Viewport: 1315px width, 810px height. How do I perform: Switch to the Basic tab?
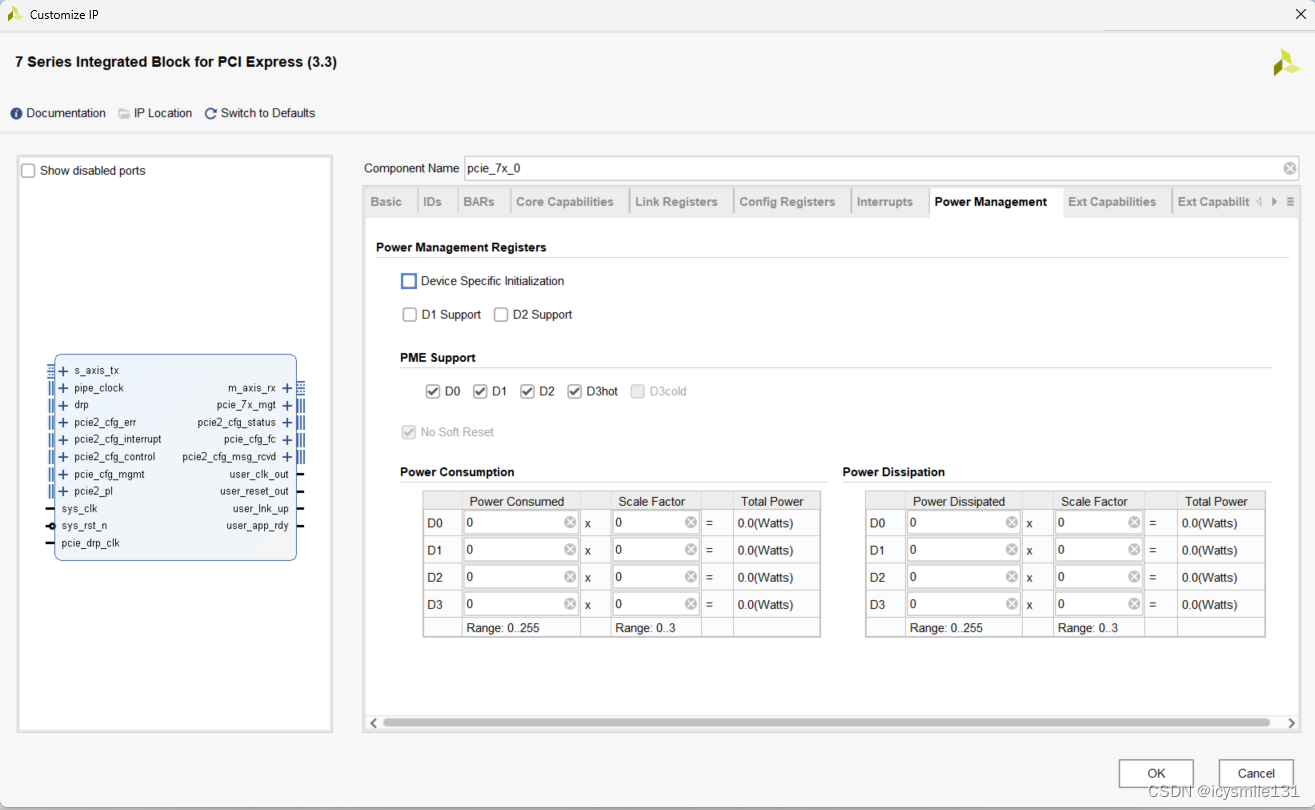386,202
